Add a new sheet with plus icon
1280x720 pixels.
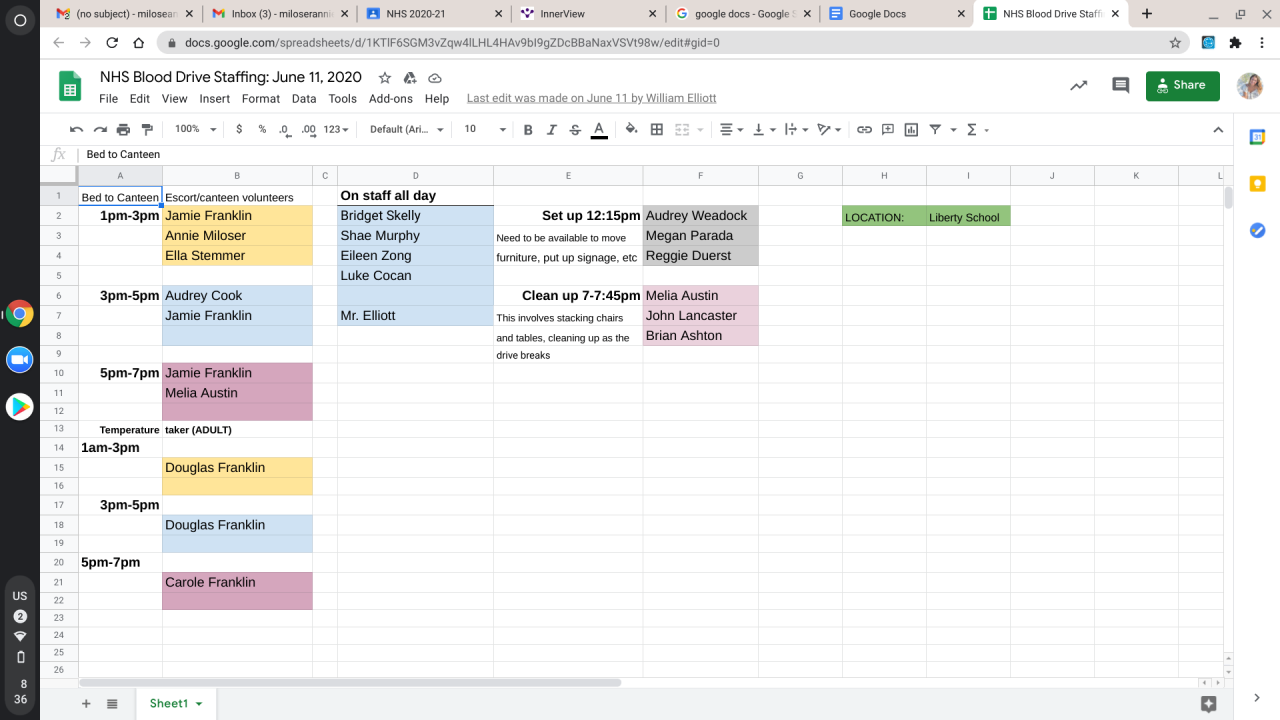[x=86, y=704]
